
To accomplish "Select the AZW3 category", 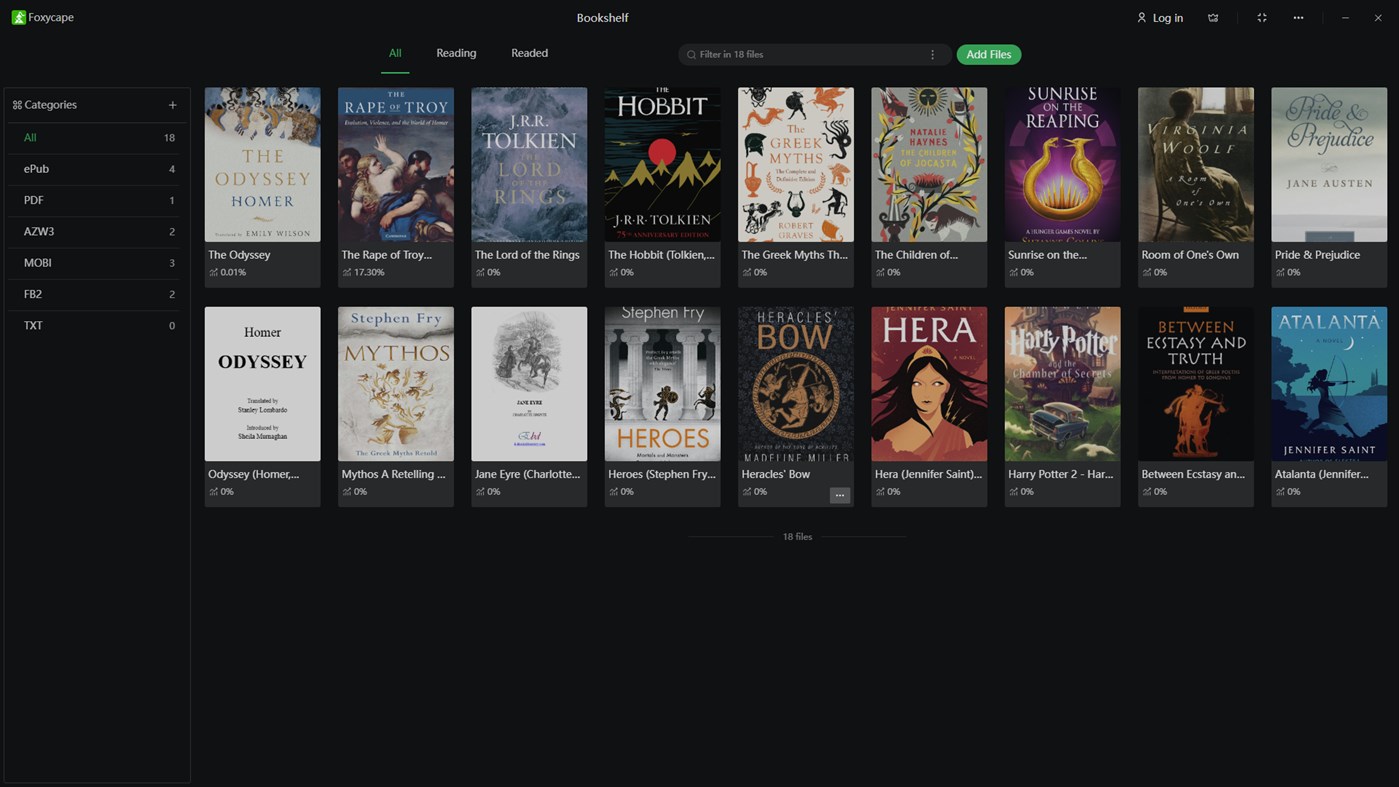I will point(97,231).
